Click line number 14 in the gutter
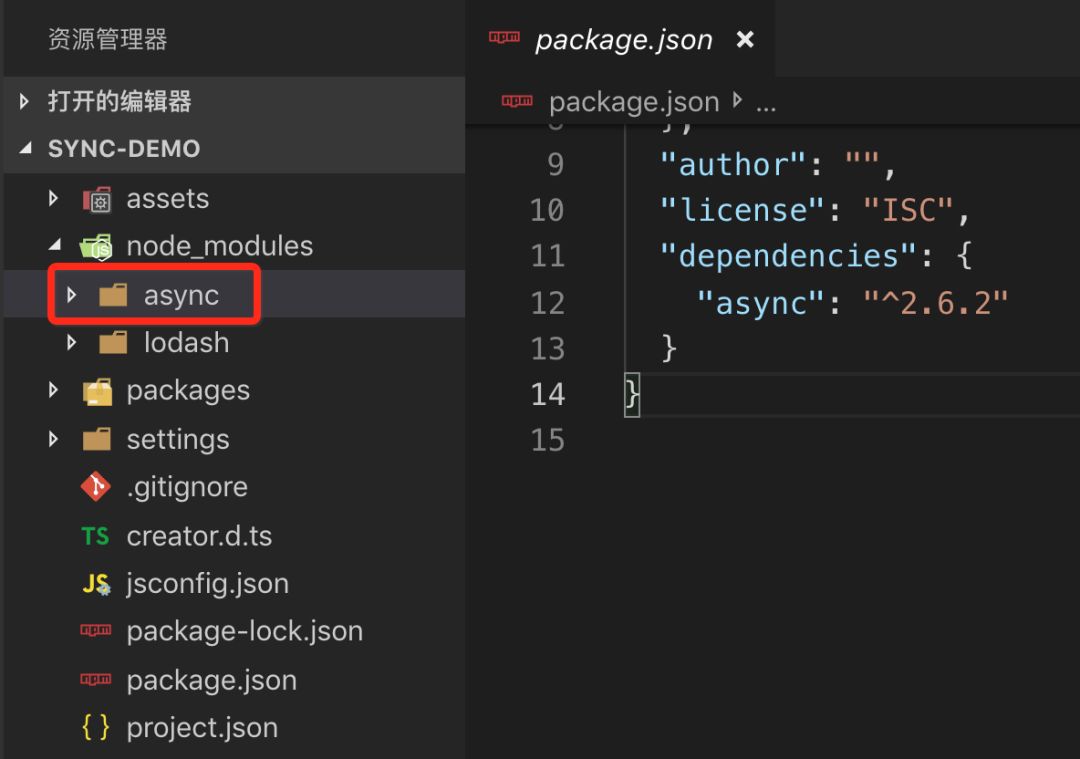This screenshot has height=759, width=1080. 548,395
